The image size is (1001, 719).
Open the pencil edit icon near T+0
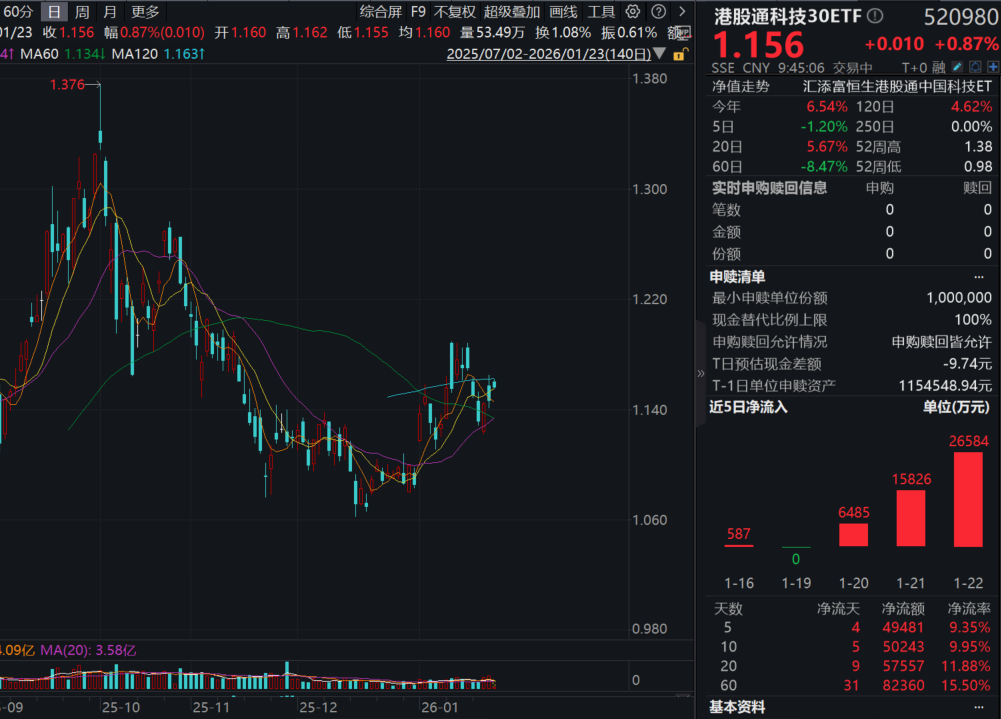pos(956,65)
